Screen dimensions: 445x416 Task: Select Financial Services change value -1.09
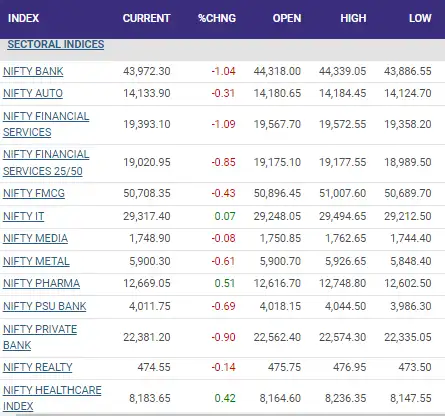[223, 124]
